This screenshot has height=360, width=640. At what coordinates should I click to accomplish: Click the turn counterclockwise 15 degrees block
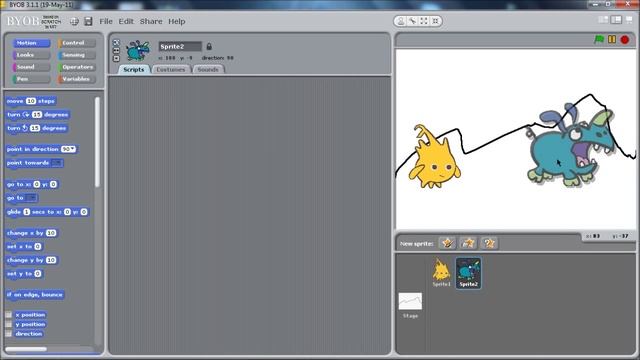[37, 128]
